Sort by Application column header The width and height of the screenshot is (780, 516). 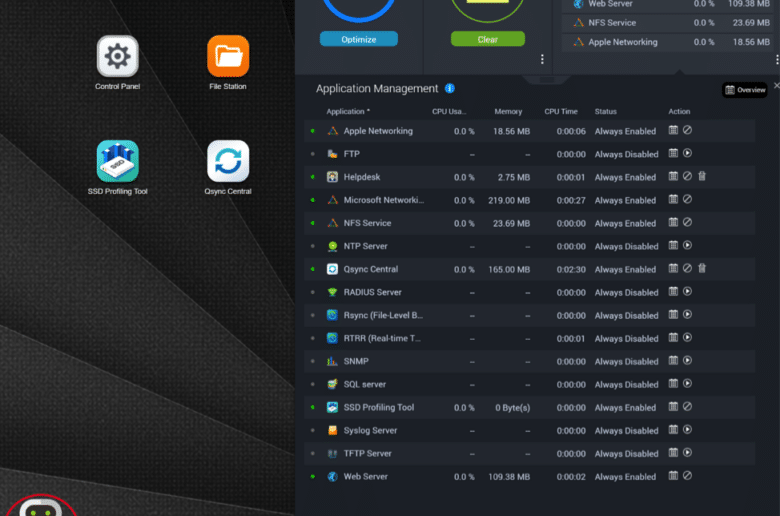pyautogui.click(x=348, y=111)
